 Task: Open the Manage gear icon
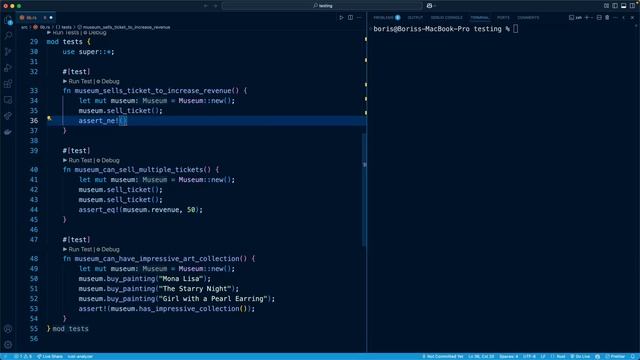8,345
